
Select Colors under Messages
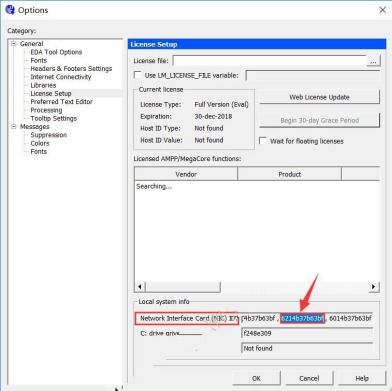40,143
